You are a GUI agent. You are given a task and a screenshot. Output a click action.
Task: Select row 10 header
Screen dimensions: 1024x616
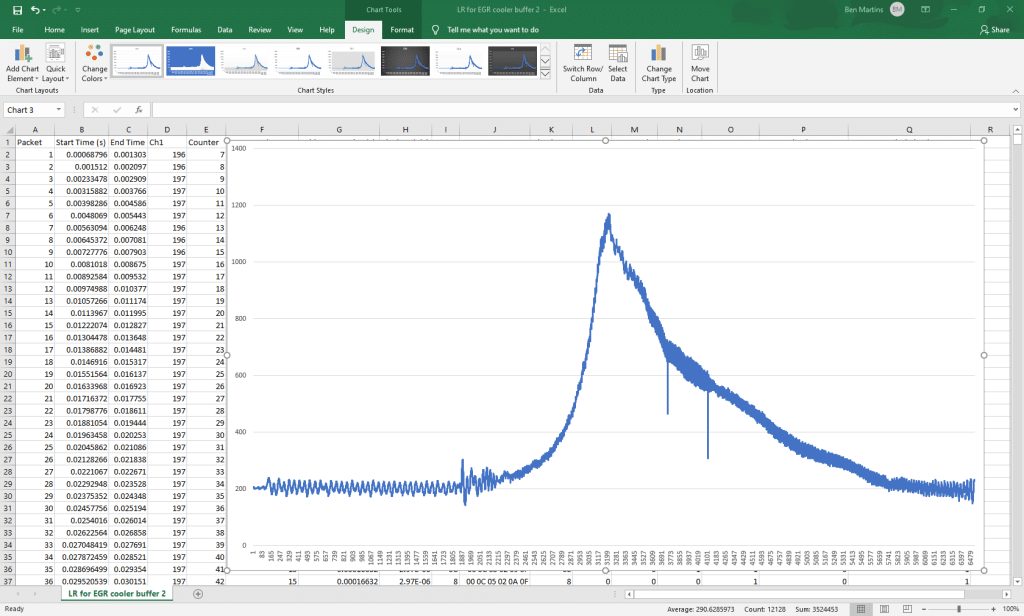pos(8,252)
